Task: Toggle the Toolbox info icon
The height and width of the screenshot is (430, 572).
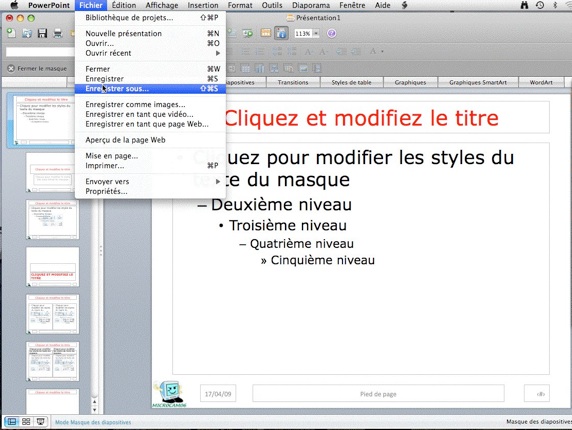Action: [281, 34]
